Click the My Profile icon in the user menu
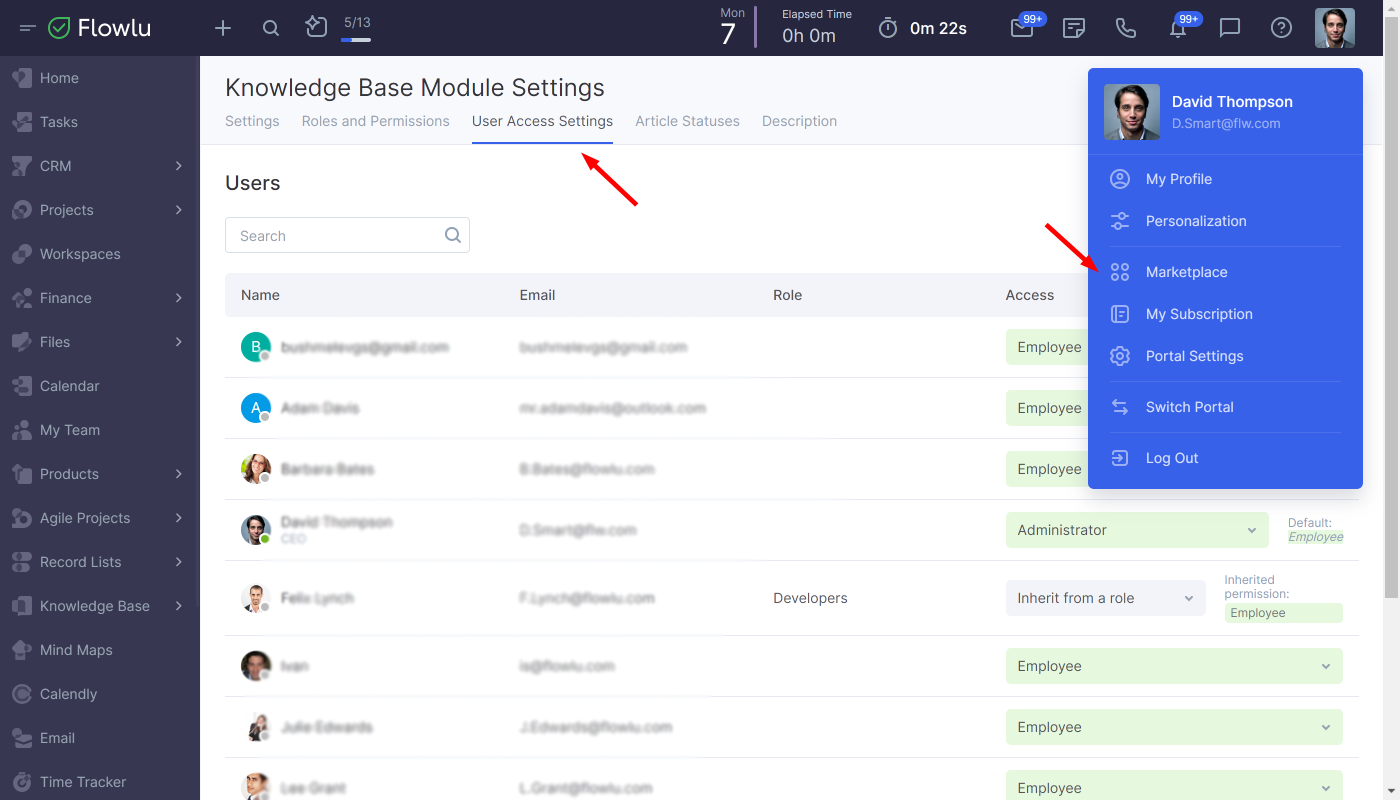The image size is (1400, 800). pyautogui.click(x=1120, y=179)
